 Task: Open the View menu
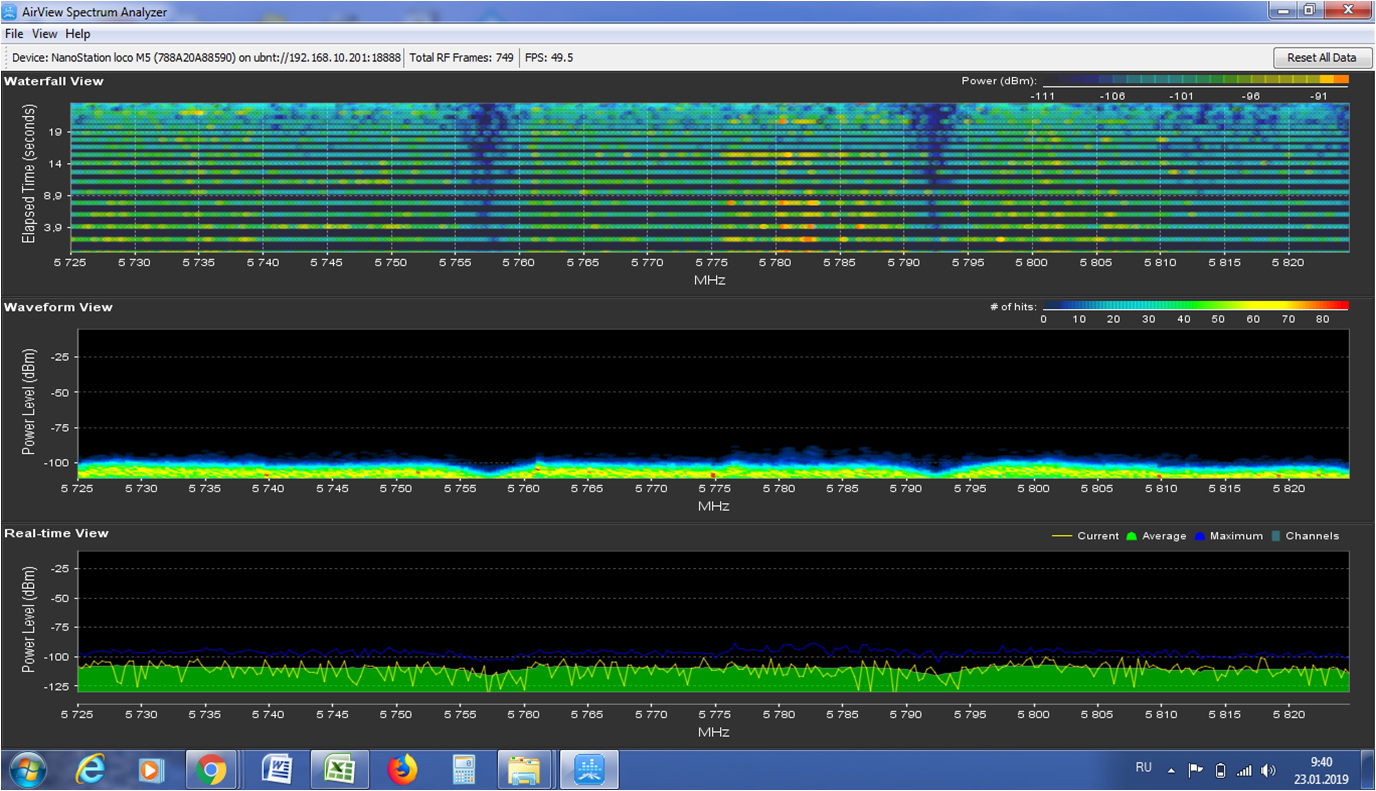coord(44,34)
